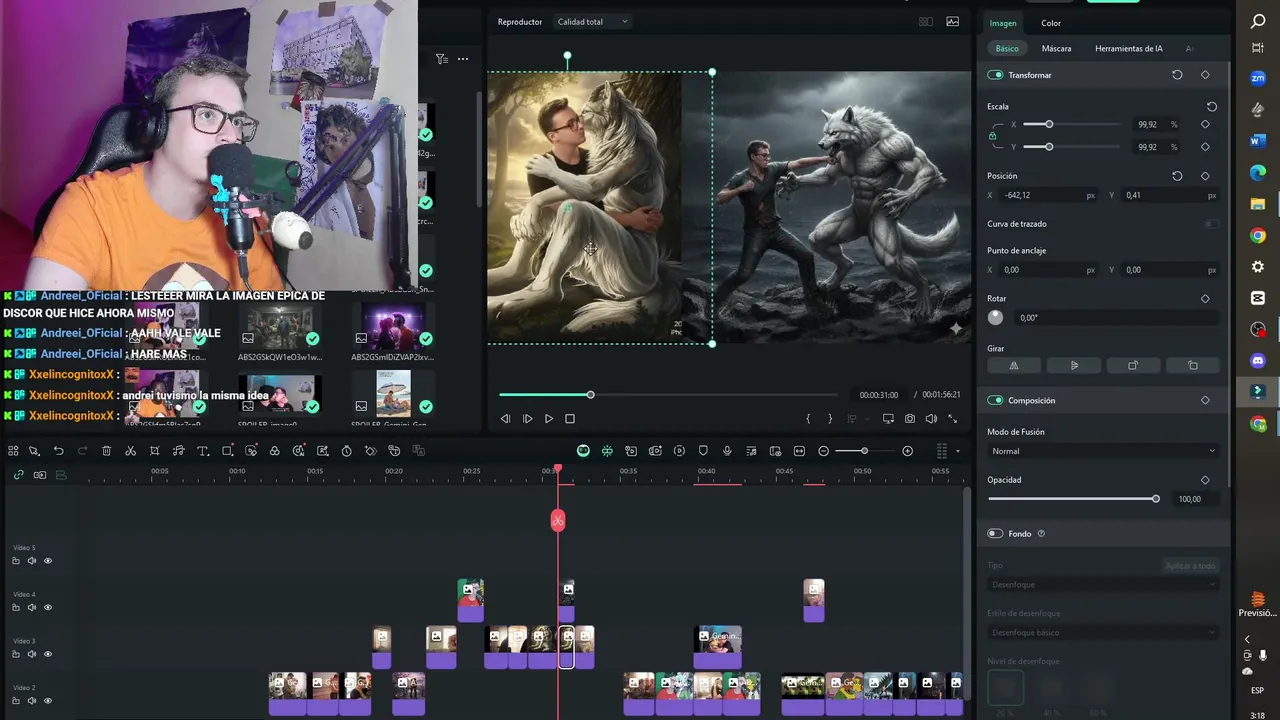Image resolution: width=1280 pixels, height=720 pixels.
Task: Toggle the timeline link chain icon
Action: 18,474
